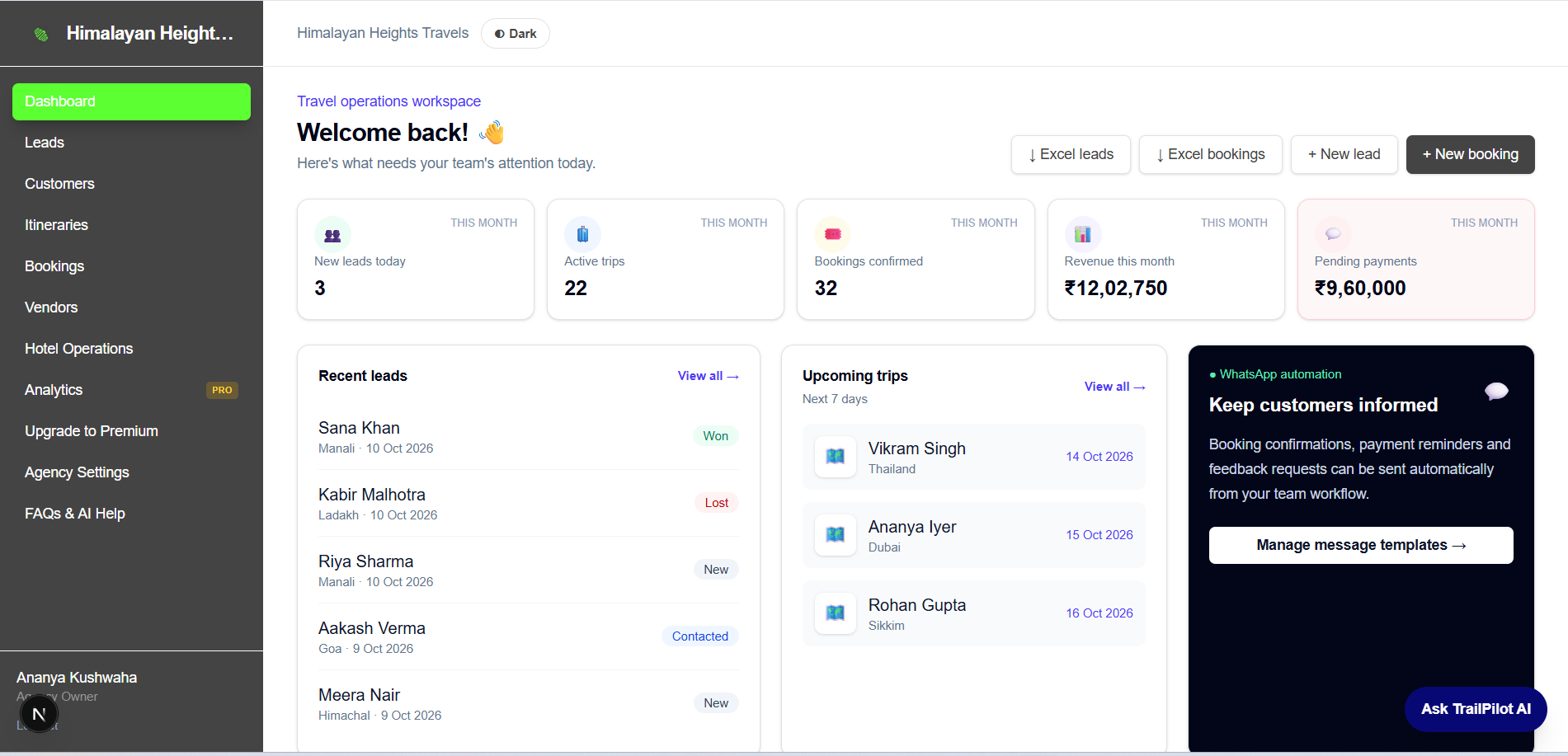Image resolution: width=1568 pixels, height=756 pixels.
Task: Open Hotel Operations page
Action: coord(131,349)
